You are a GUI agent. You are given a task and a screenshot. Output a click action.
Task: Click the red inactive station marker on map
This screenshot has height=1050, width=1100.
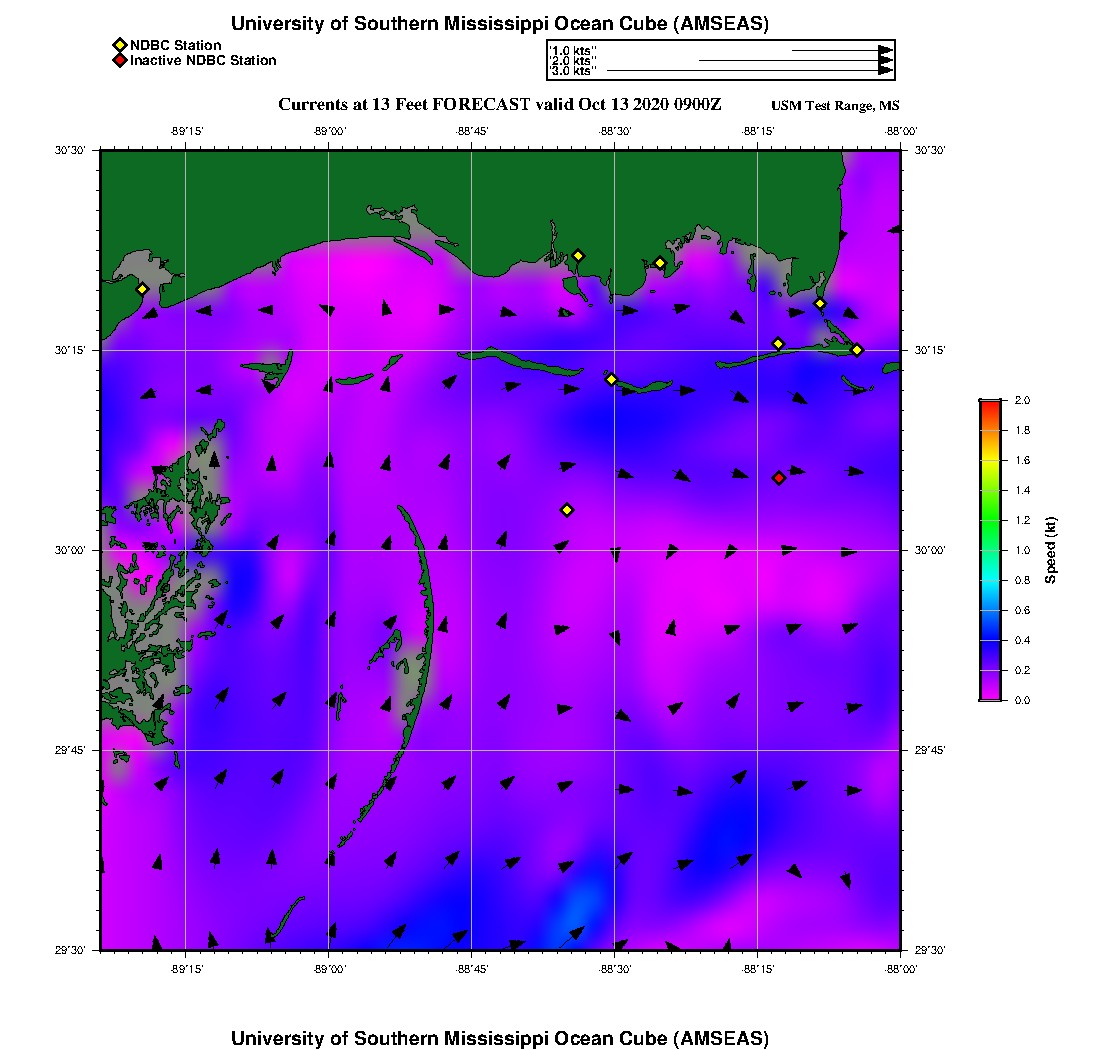pos(779,478)
